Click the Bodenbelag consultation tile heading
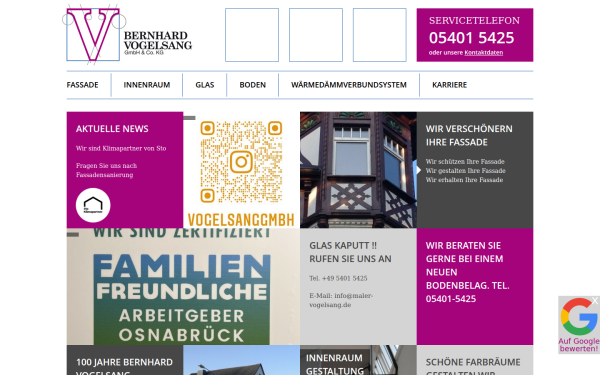 467,272
